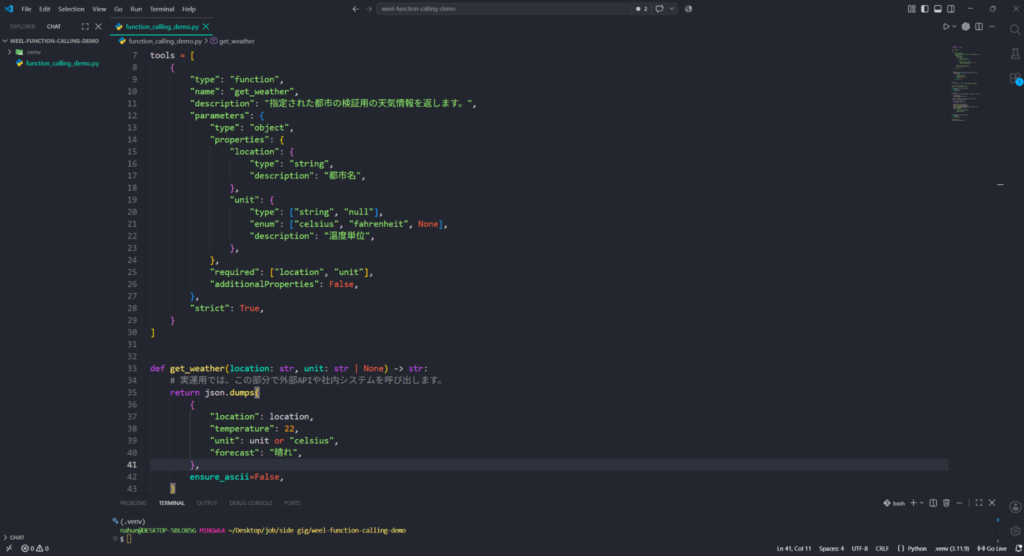
Task: Switch to the EXPLORER sidebar tab
Action: pos(22,27)
